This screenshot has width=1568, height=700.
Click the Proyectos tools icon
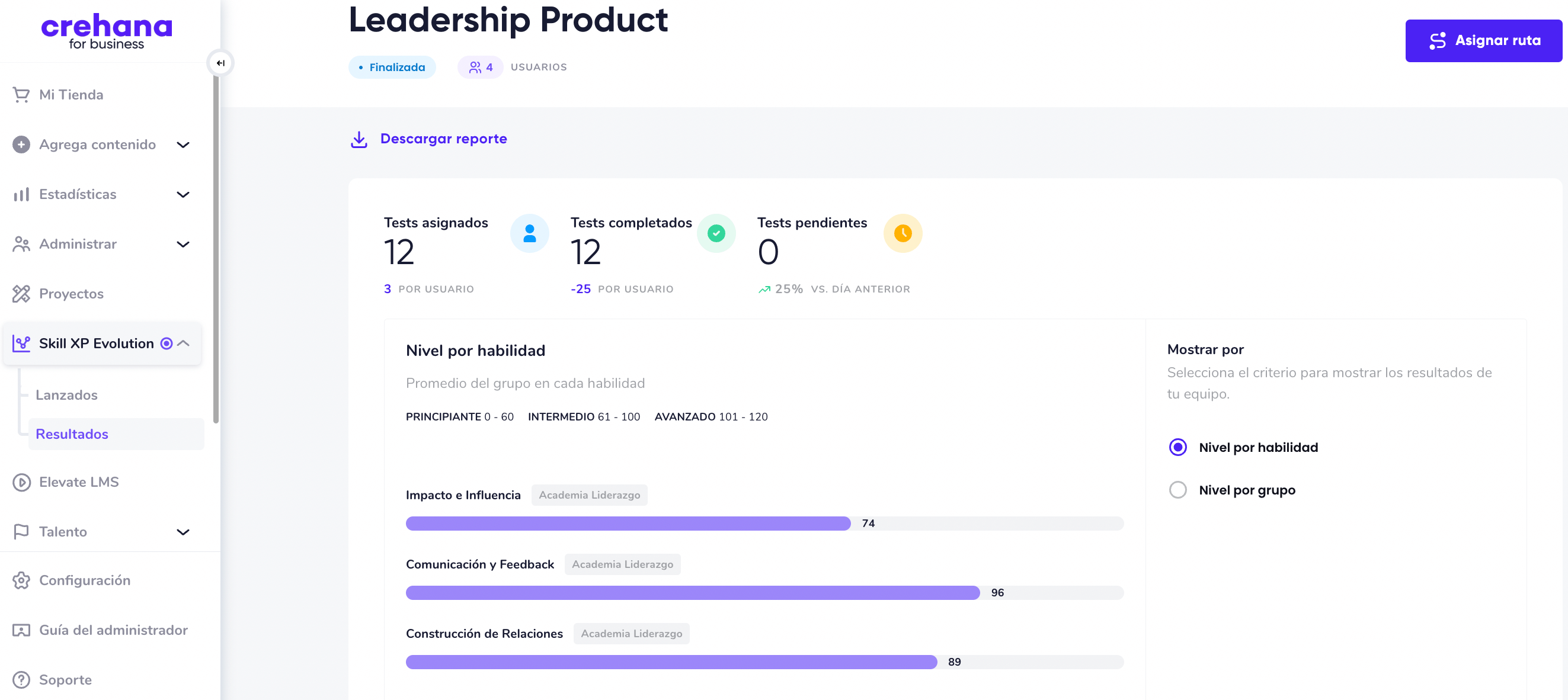21,294
